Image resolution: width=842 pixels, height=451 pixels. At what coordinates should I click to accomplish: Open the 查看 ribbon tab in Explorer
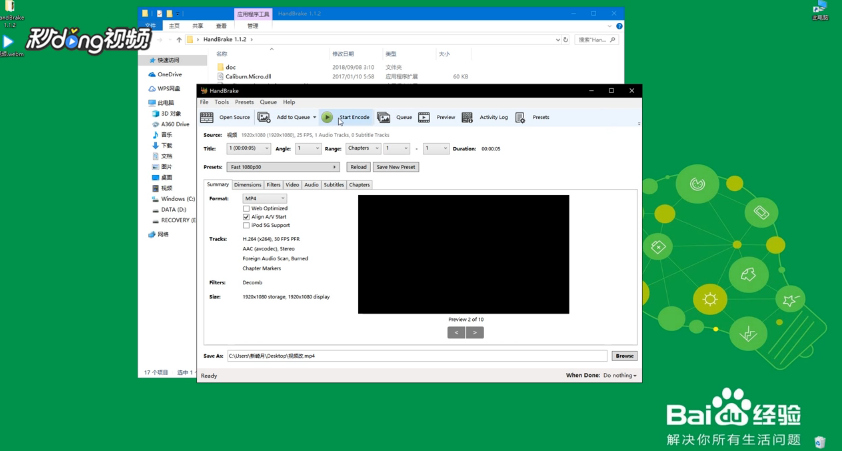[x=221, y=26]
